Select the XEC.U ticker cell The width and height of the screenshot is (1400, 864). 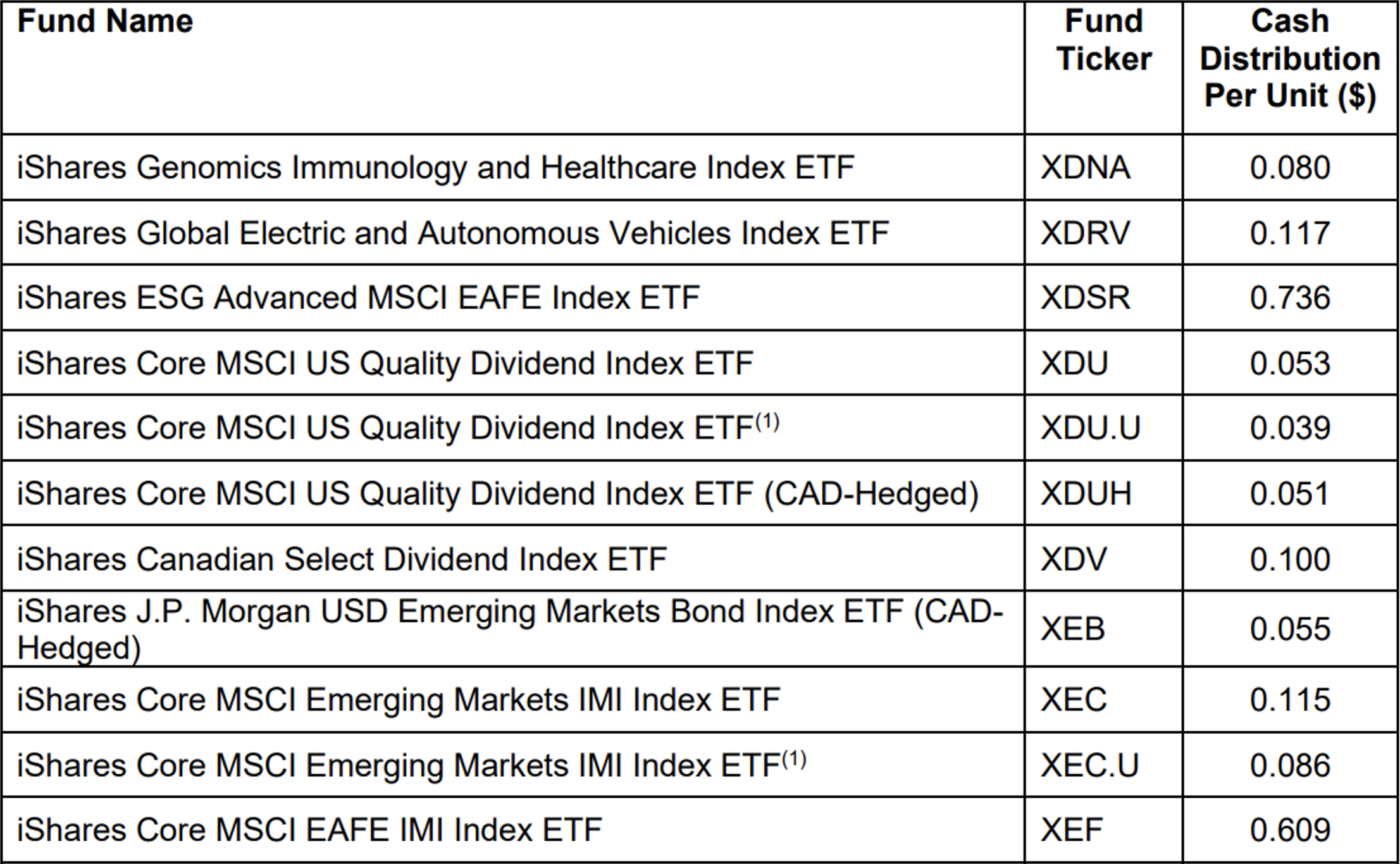coord(1089,765)
